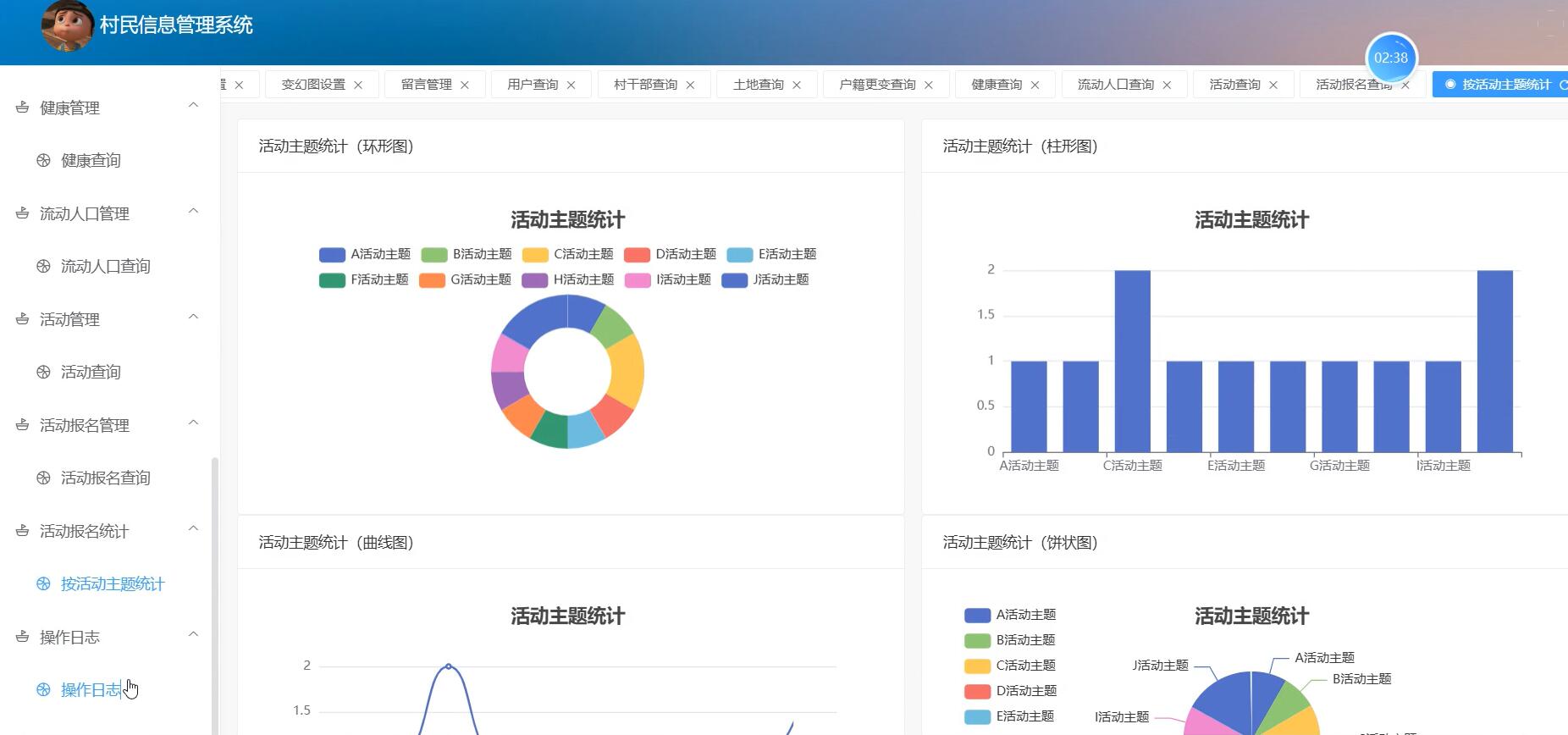The height and width of the screenshot is (735, 1568).
Task: Click the 活动管理 menu icon
Action: [23, 319]
